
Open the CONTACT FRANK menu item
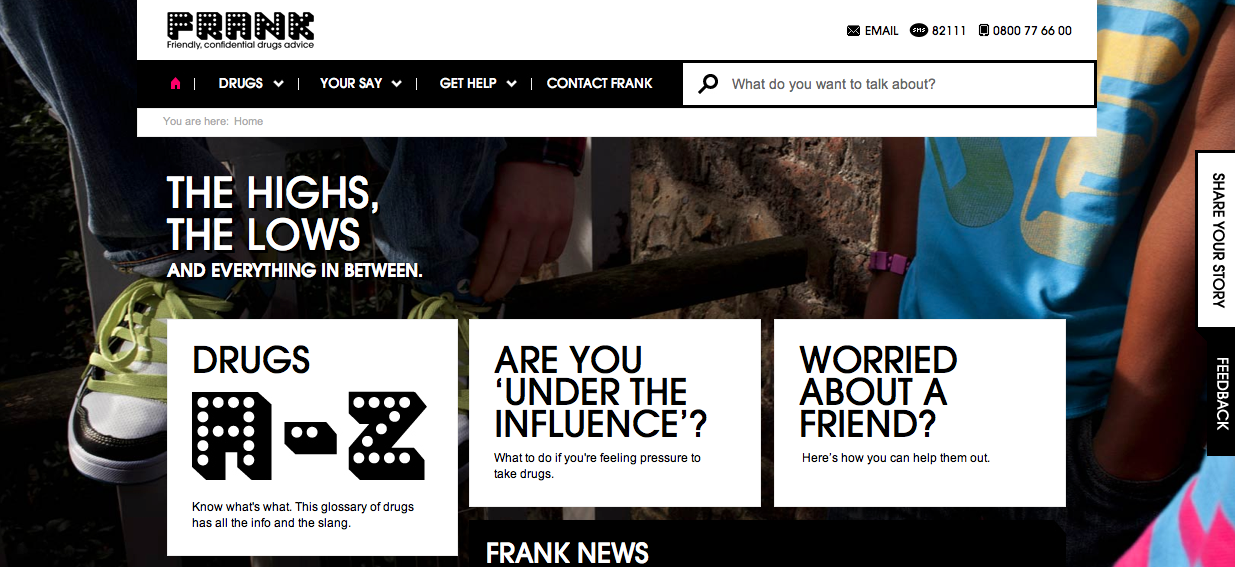pos(599,84)
